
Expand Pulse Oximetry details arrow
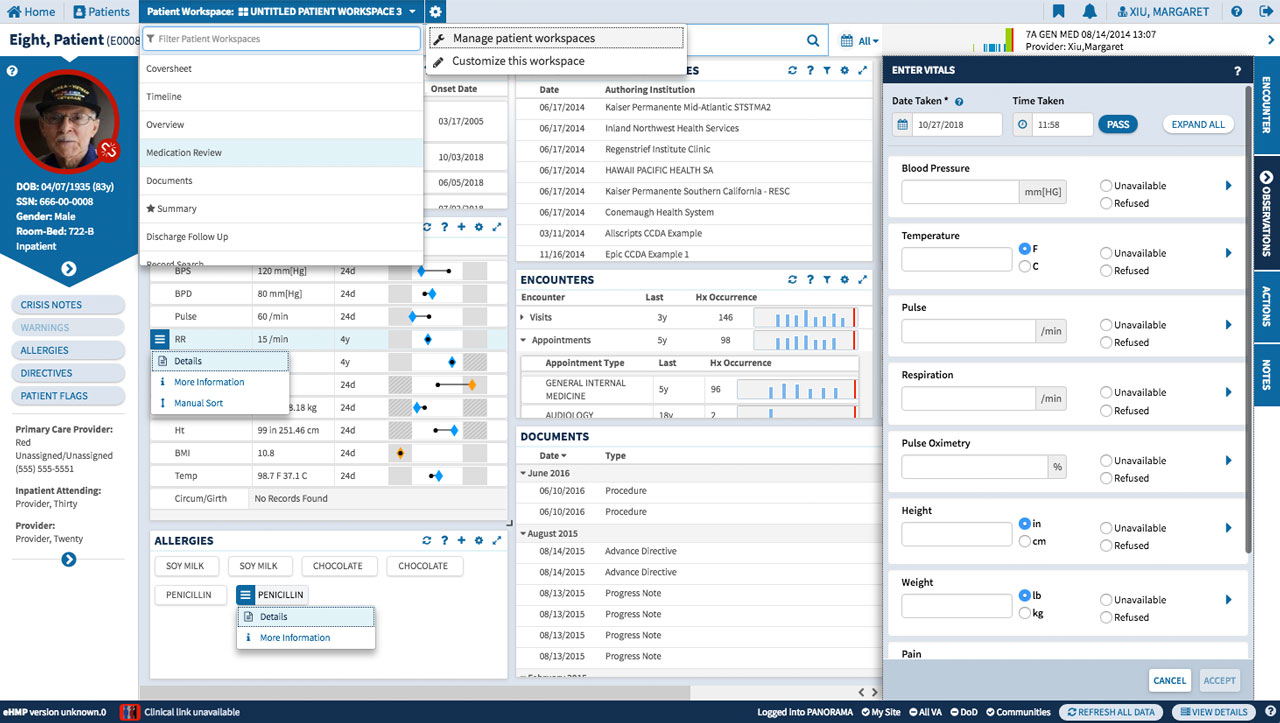pos(1229,461)
